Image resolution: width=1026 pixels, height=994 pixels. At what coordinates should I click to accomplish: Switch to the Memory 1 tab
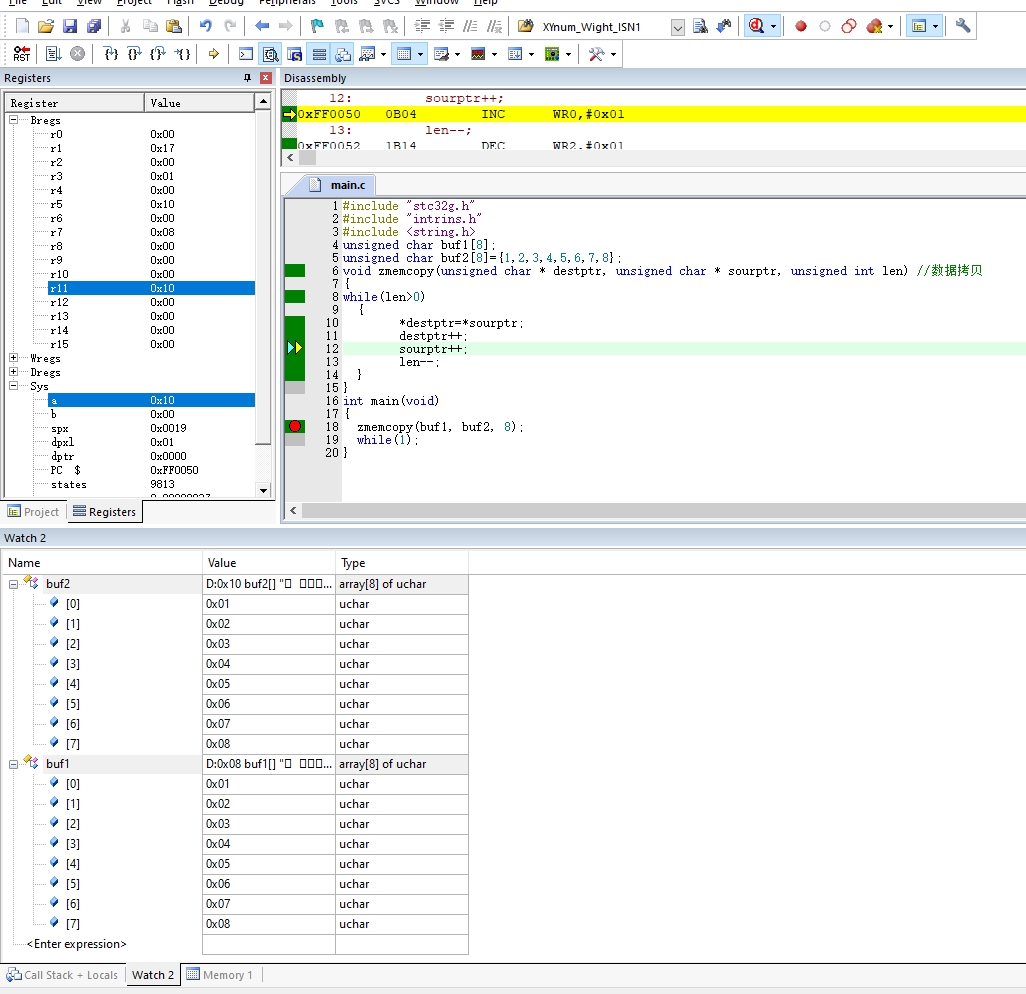[x=220, y=975]
